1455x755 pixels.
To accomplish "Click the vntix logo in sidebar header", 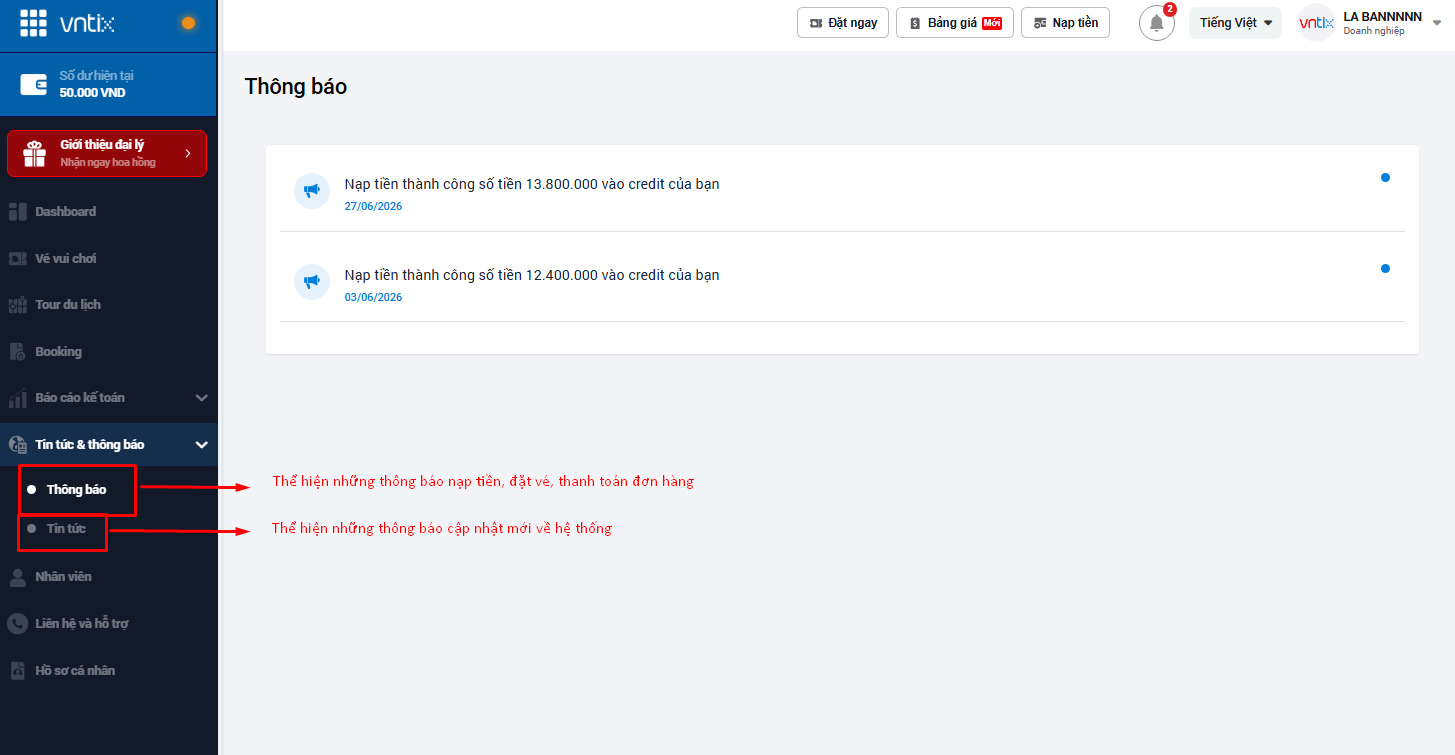I will click(87, 23).
